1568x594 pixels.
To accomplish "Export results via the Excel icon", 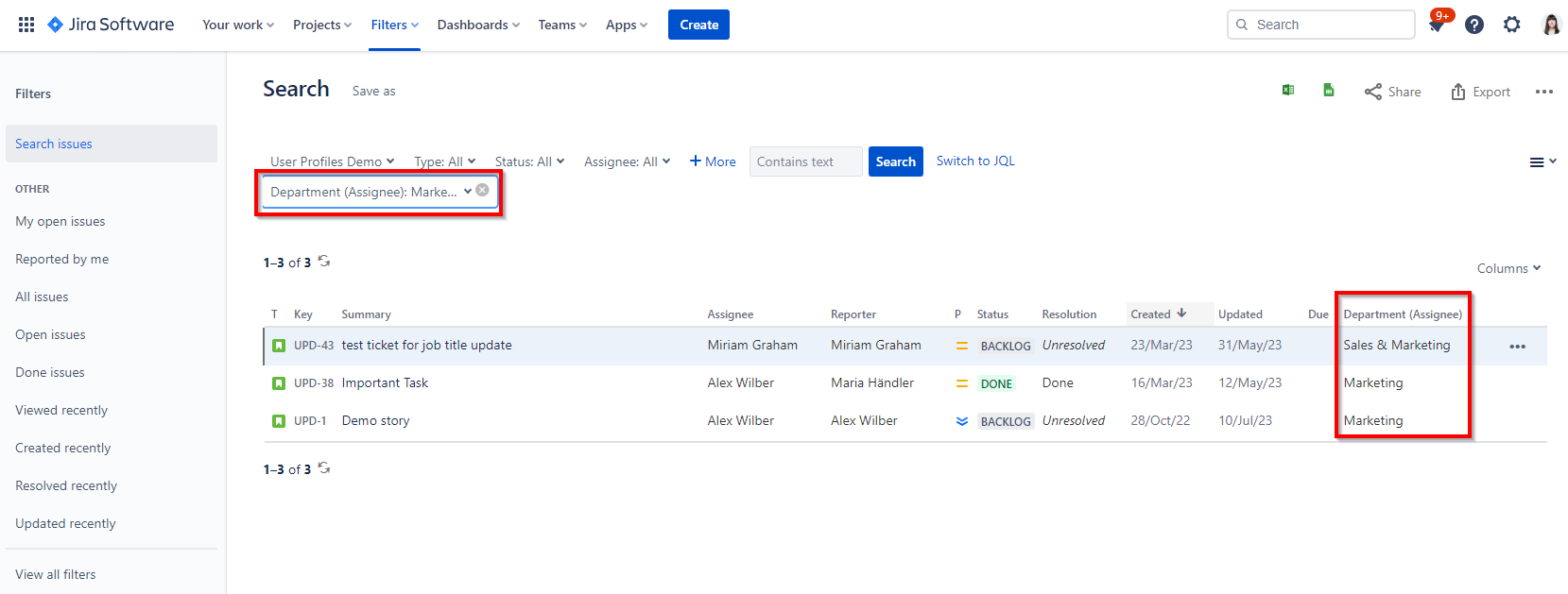I will pos(1288,91).
